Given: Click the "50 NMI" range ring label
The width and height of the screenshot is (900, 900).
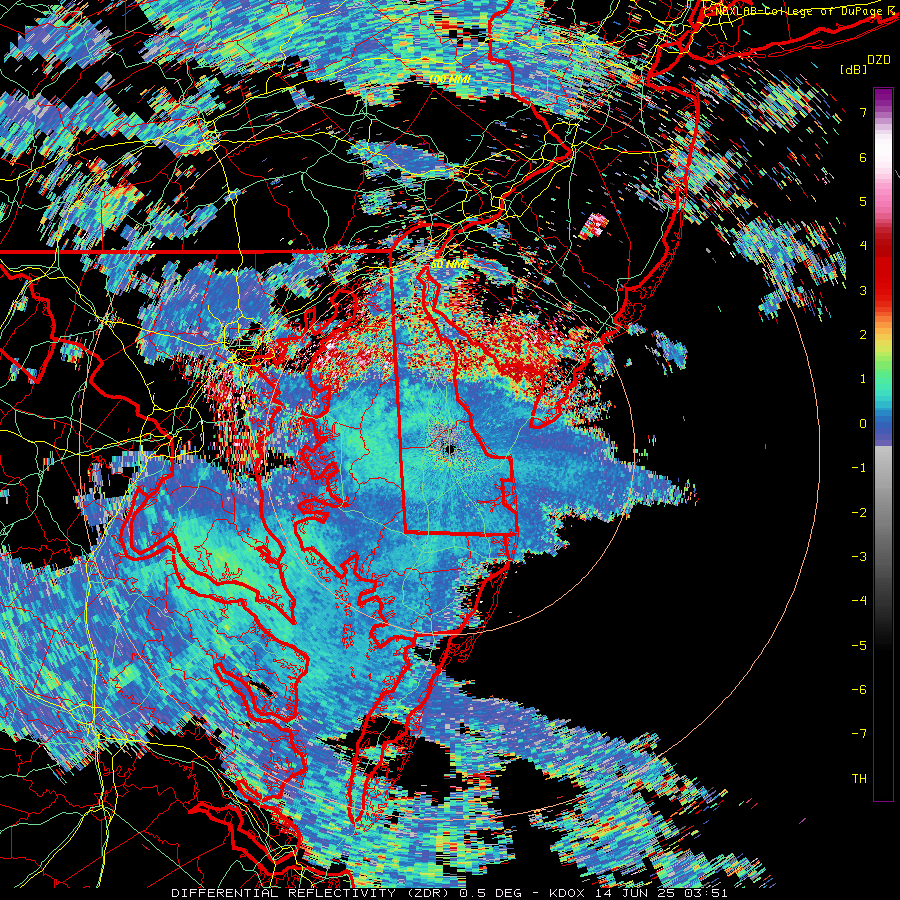Looking at the screenshot, I should point(449,265).
